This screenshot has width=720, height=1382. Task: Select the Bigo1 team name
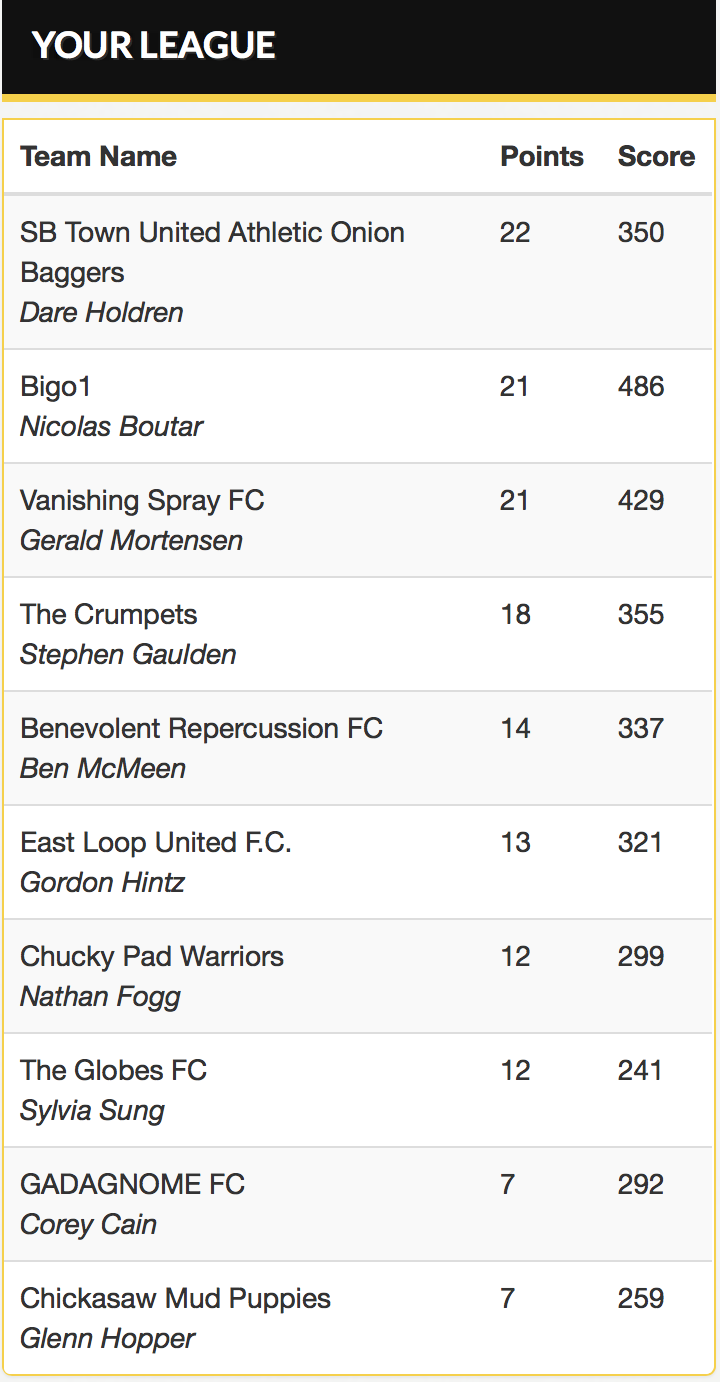(55, 386)
